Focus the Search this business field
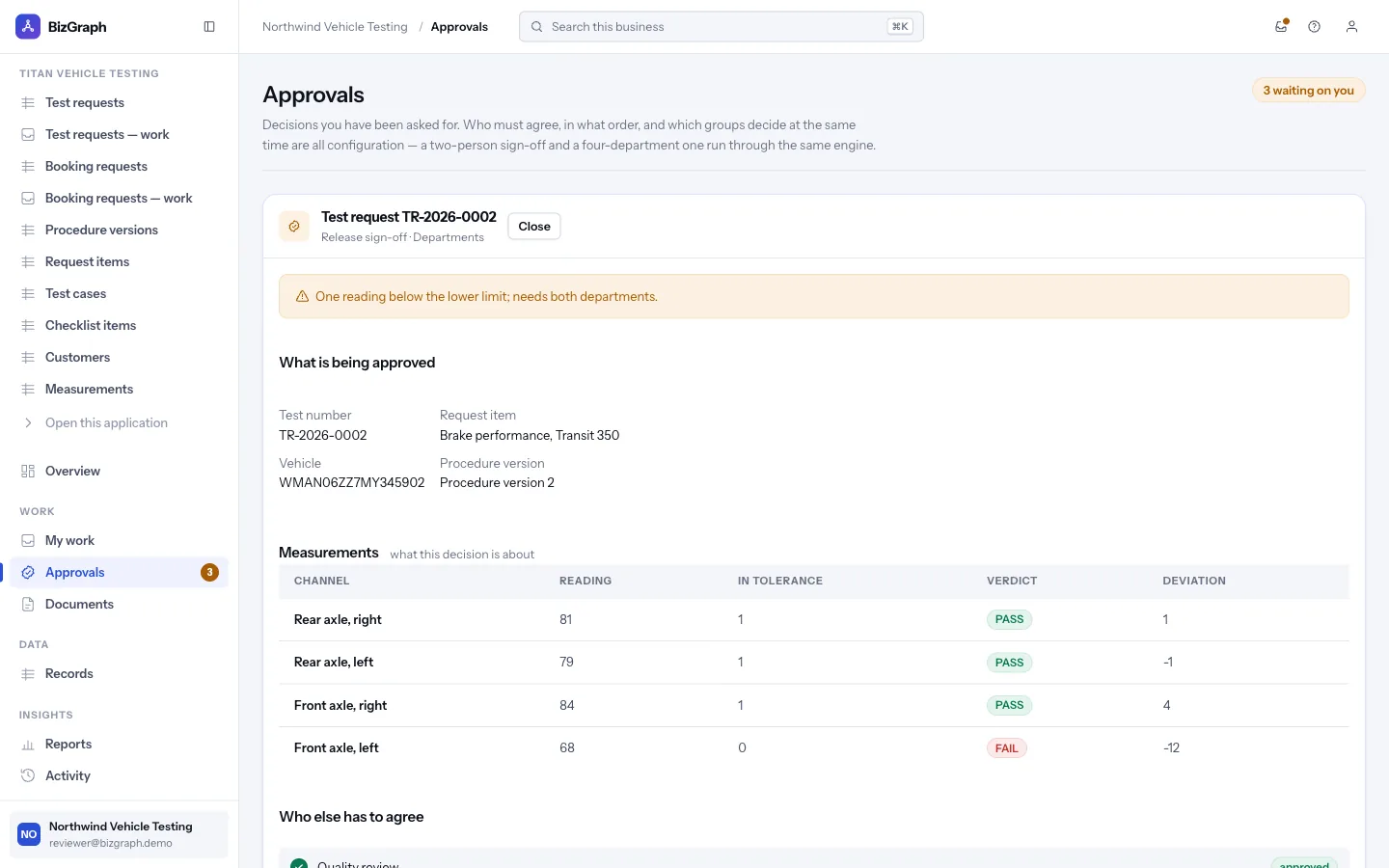Screen dimensions: 1389x868 (x=722, y=27)
